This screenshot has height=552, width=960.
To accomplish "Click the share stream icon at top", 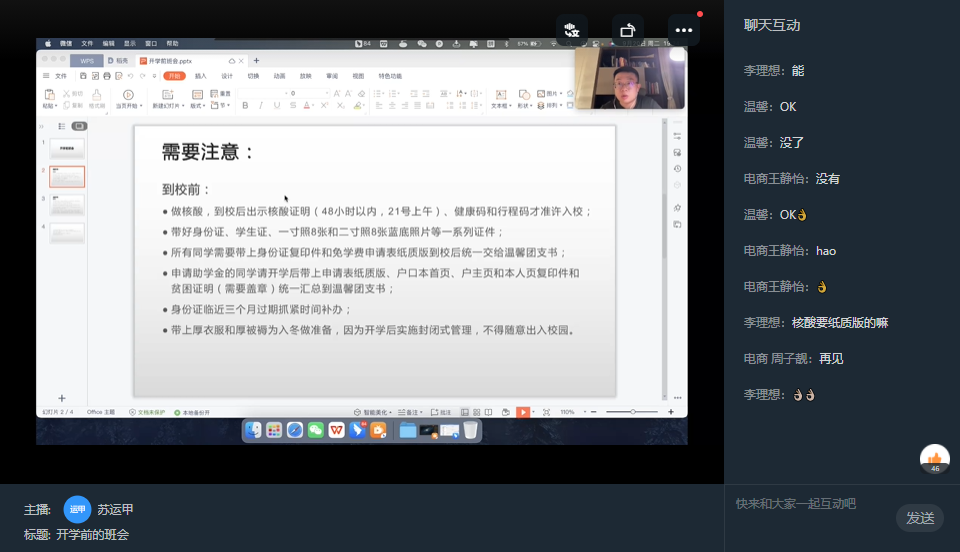I will click(x=628, y=30).
